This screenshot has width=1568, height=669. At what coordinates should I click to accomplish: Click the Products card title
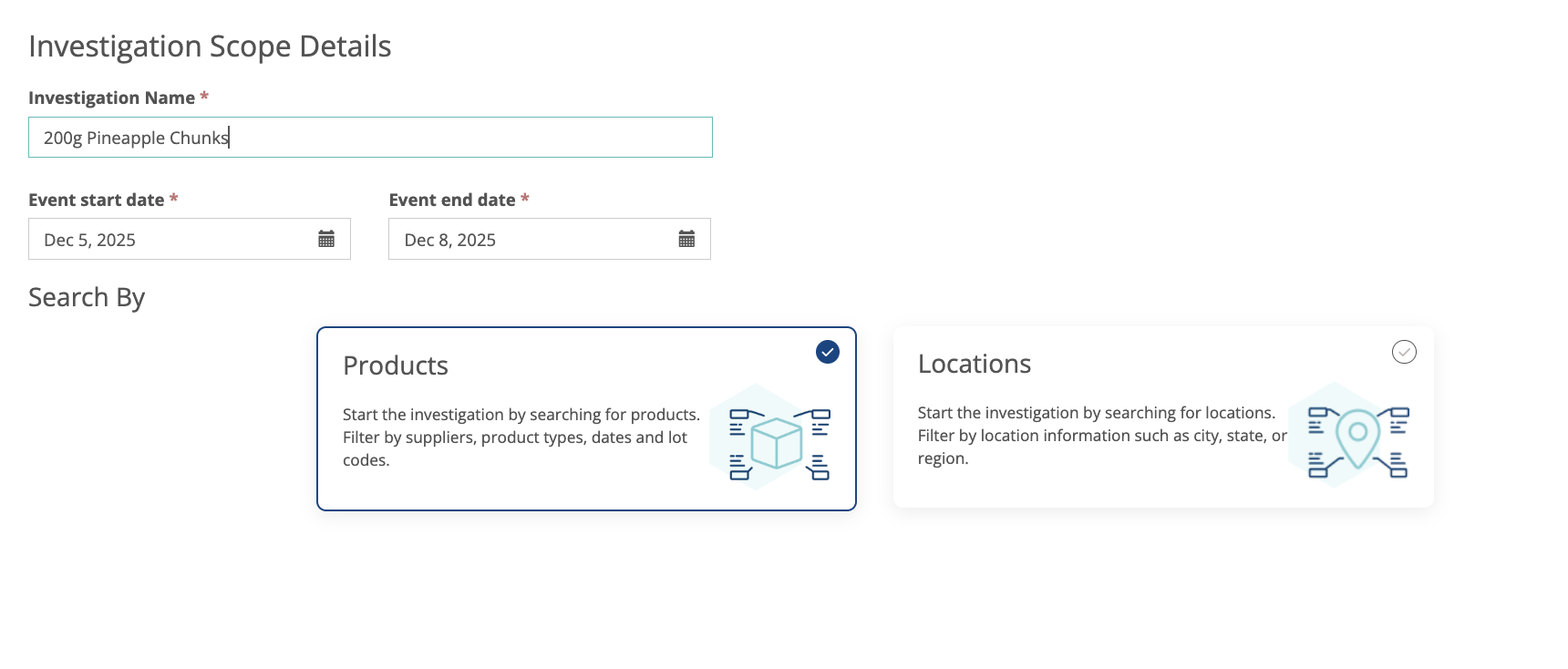click(x=396, y=365)
